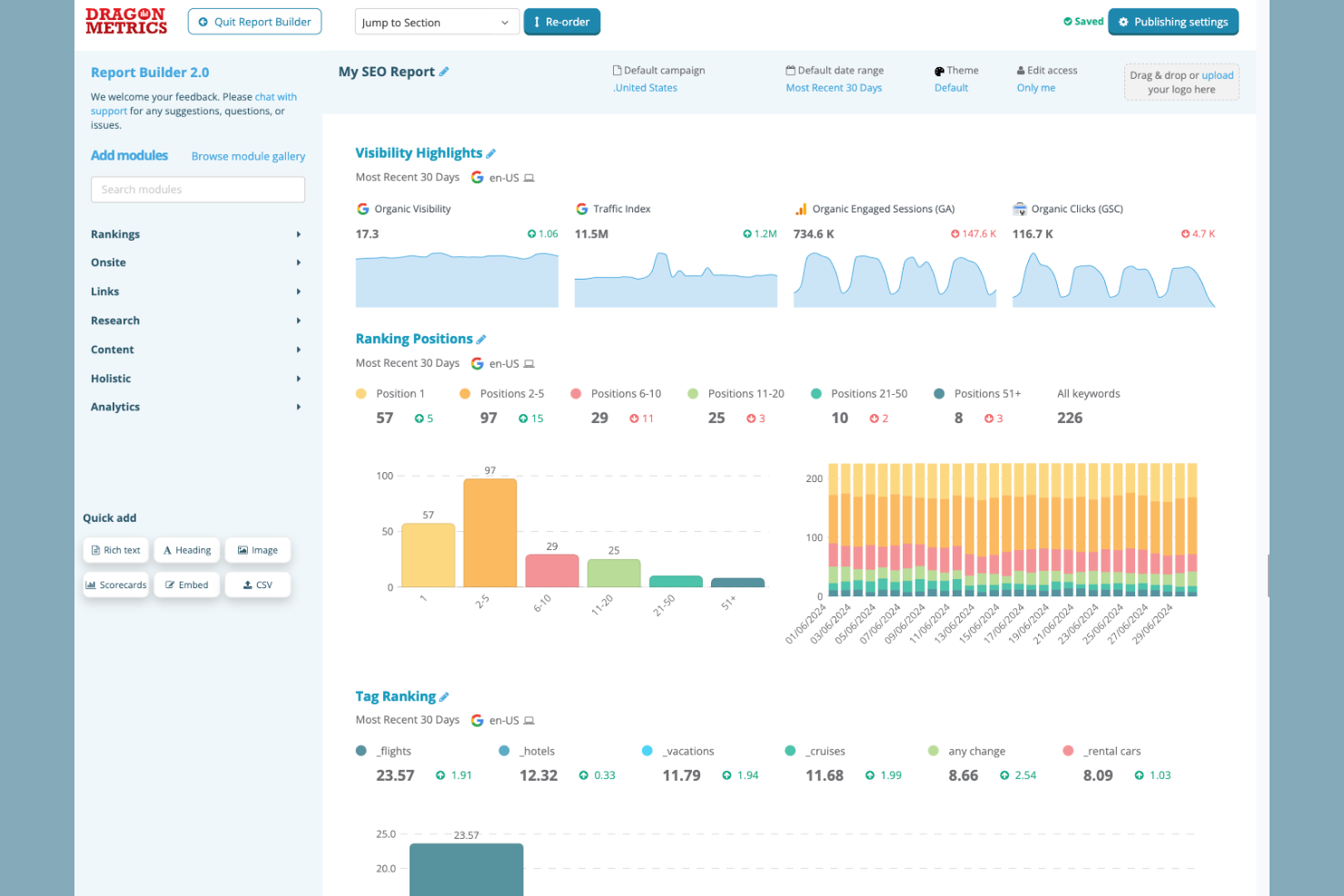Click Quit Report Builder

click(x=254, y=21)
